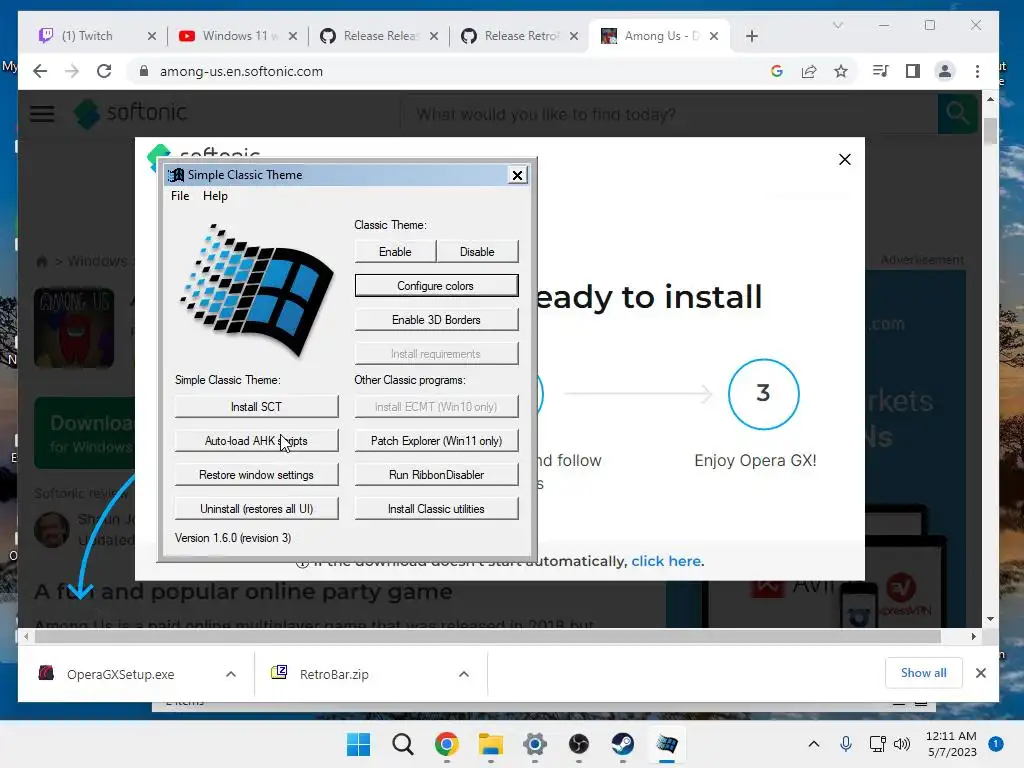Screen dimensions: 1024x768
Task: Open the Chrome media control icon
Action: pyautogui.click(x=880, y=71)
